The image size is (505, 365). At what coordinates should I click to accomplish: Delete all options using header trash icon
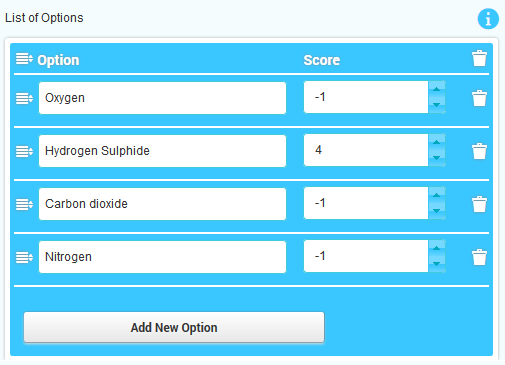point(479,58)
